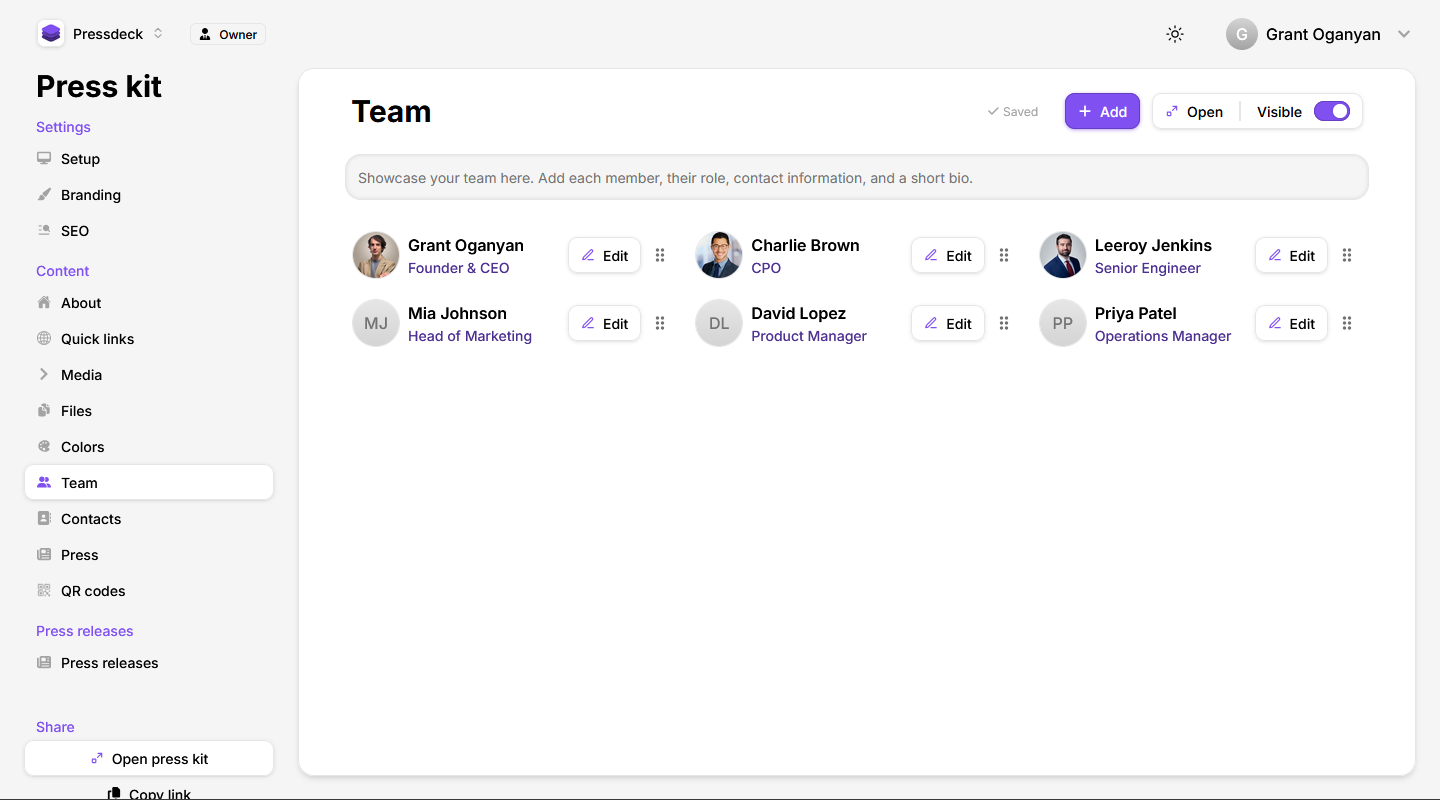Click the drag handle for Leeroy Jenkins
The width and height of the screenshot is (1440, 800).
coord(1347,255)
